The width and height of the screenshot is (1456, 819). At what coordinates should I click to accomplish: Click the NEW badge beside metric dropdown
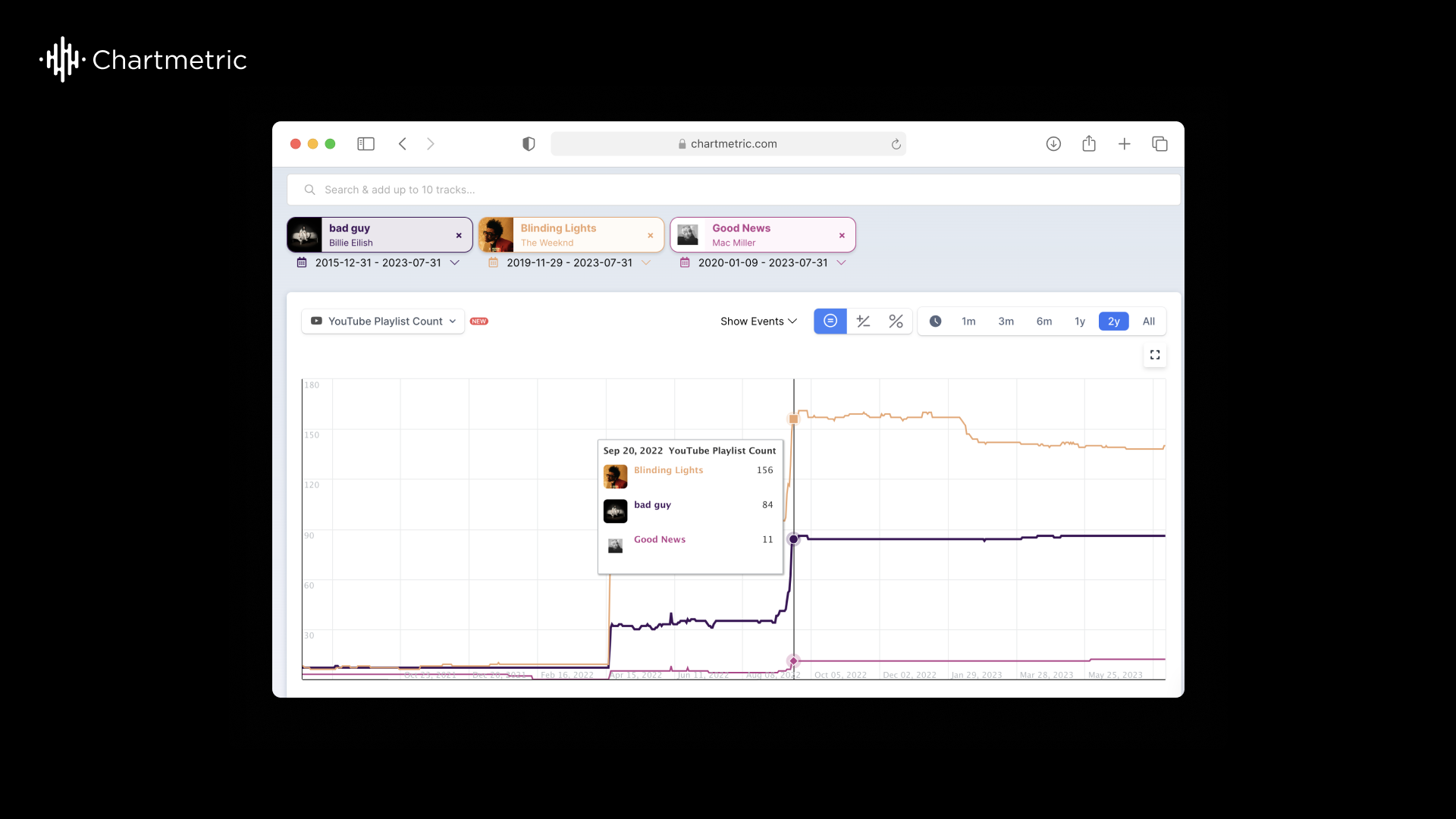point(479,322)
